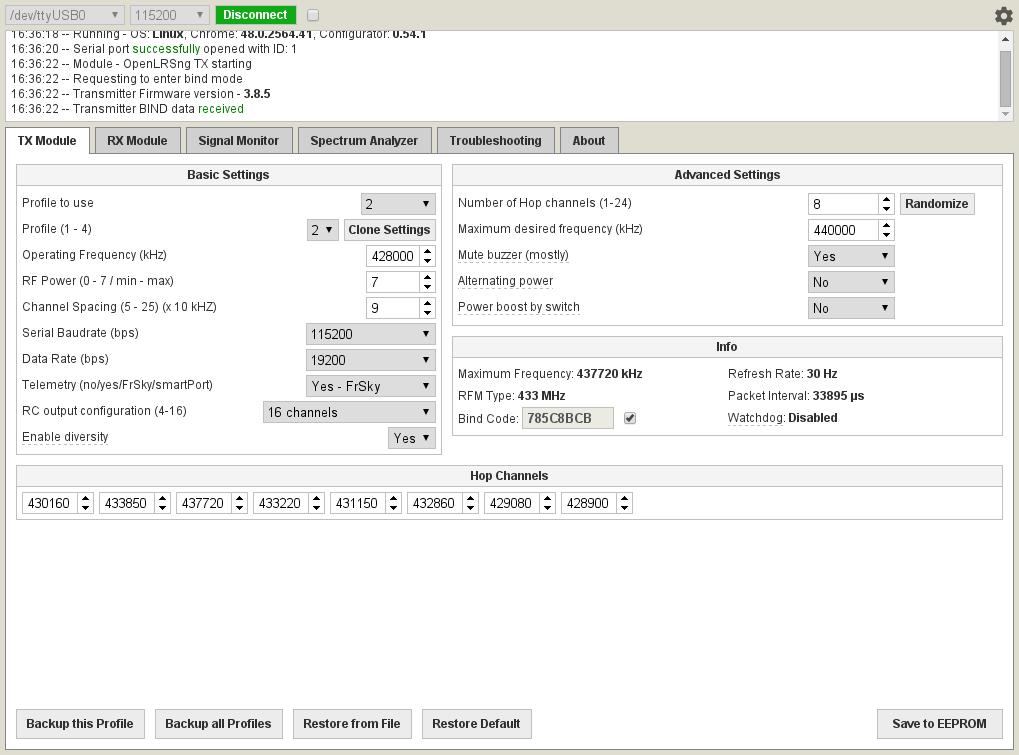Open the Enable diversity dropdown
Screen dimensions: 1019x755
tap(411, 438)
